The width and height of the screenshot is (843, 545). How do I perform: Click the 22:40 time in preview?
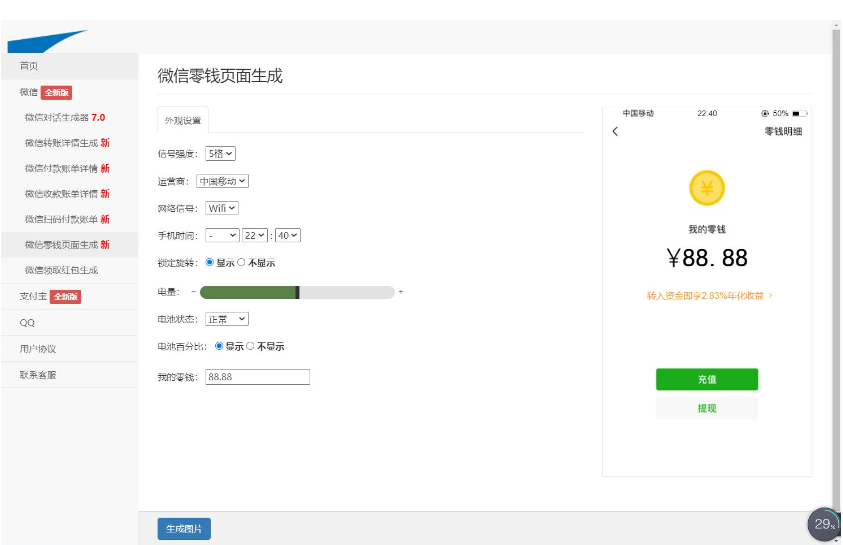(707, 113)
